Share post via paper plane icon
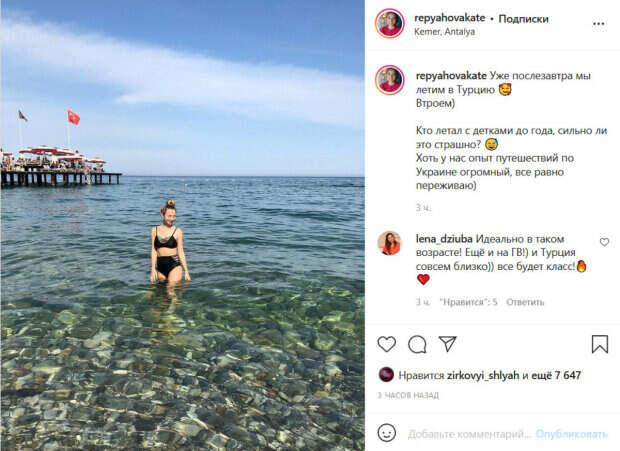This screenshot has width=620, height=451. point(448,344)
